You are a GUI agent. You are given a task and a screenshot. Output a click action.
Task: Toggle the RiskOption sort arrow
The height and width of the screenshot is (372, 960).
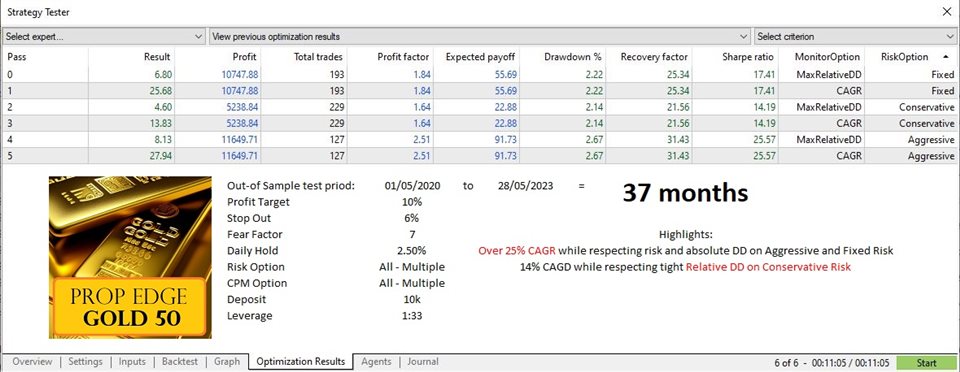pos(947,56)
